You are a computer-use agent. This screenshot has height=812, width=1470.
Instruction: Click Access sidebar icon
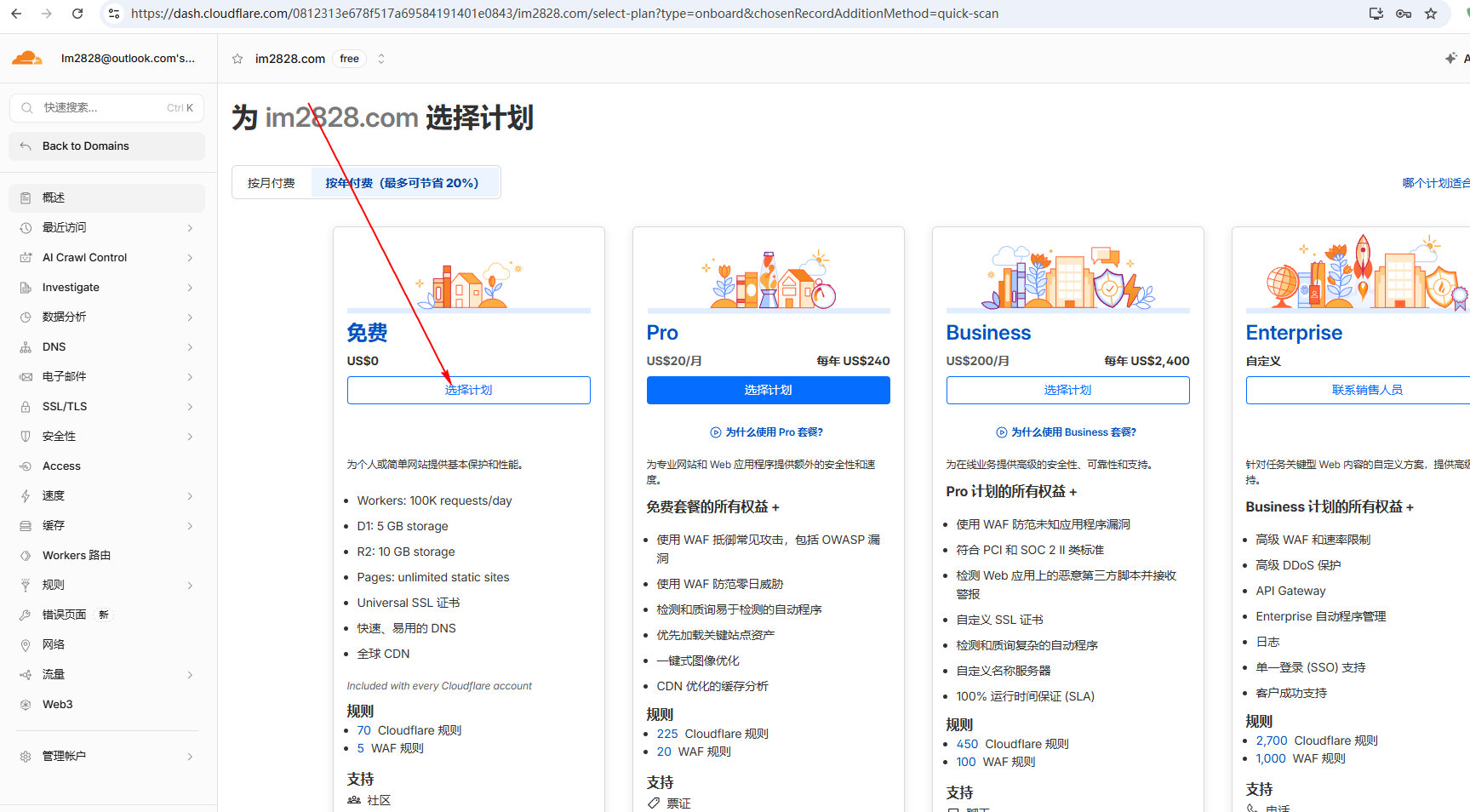26,466
